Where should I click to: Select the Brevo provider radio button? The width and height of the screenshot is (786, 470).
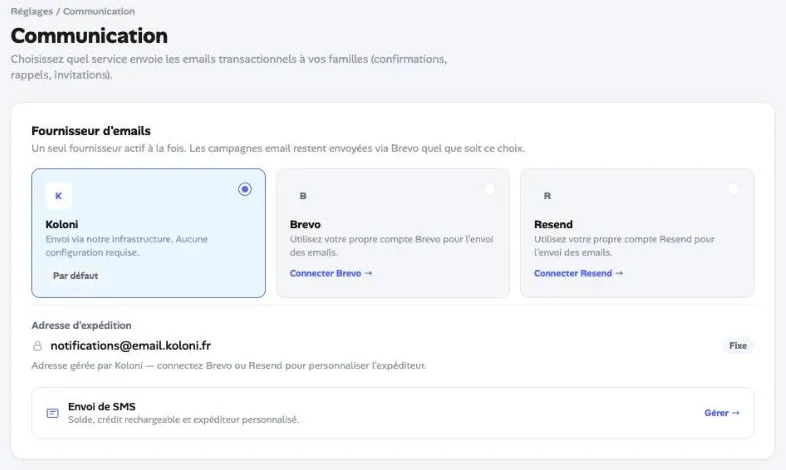coord(489,189)
